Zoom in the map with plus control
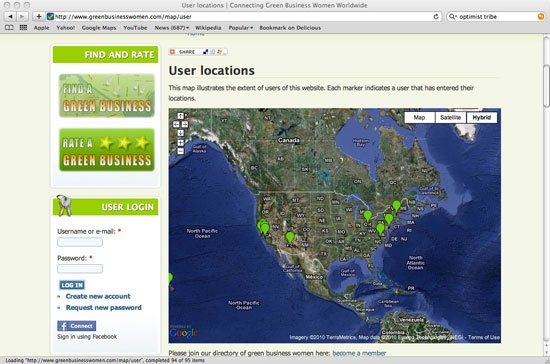 [x=180, y=143]
